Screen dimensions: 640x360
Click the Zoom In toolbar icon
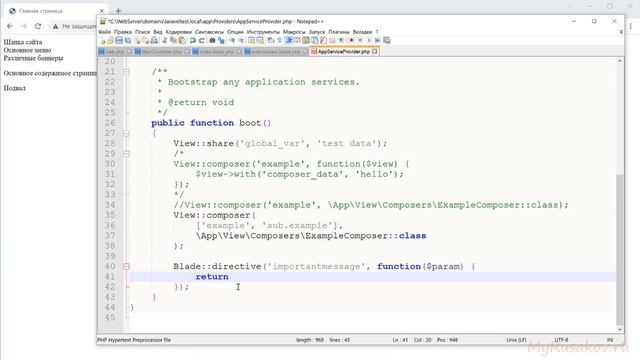click(x=231, y=40)
